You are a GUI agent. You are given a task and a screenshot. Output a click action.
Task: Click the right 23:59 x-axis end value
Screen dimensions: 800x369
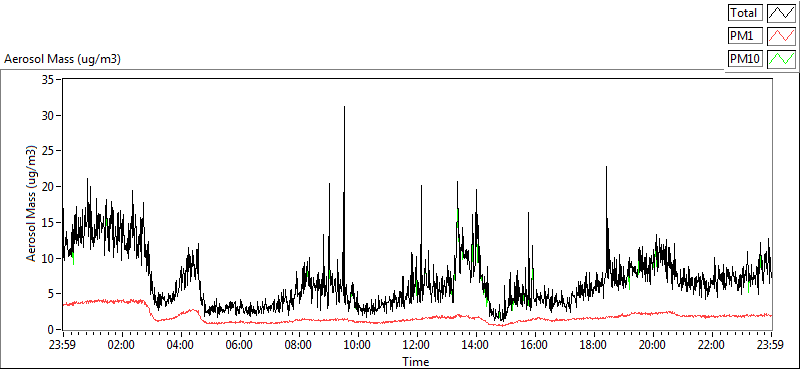click(771, 344)
